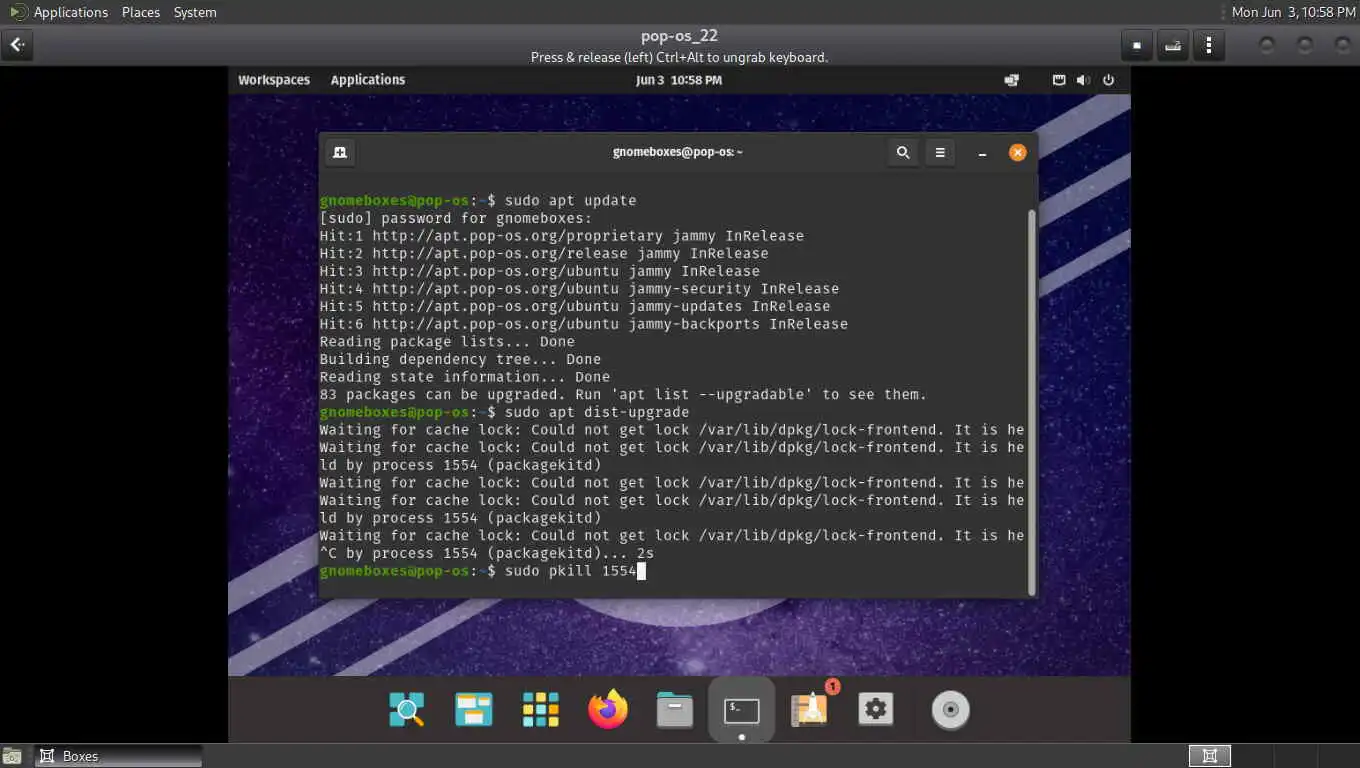The image size is (1360, 768).
Task: Click '^C by process 1554 (packagekitd)... 2s' line
Action: (486, 553)
